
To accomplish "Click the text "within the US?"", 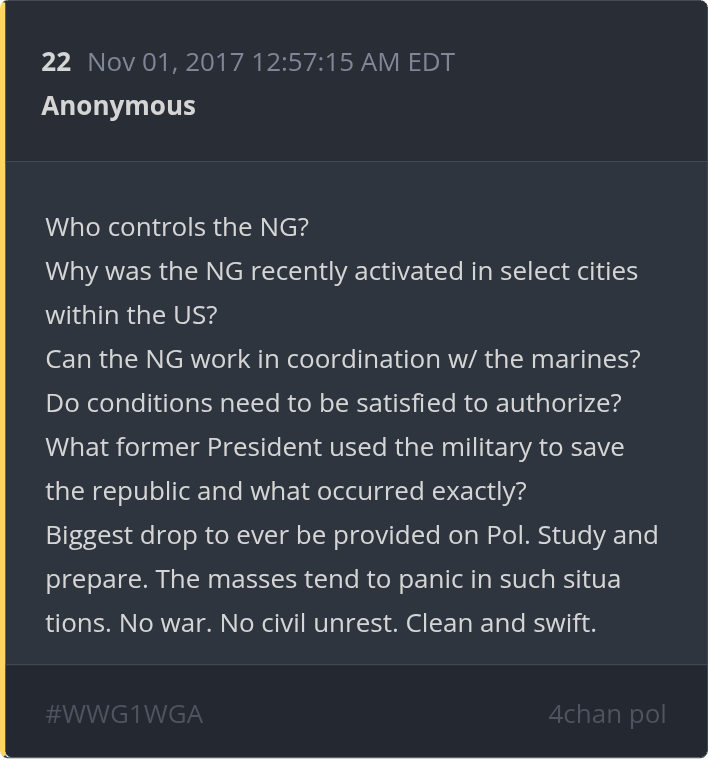I will tap(131, 315).
